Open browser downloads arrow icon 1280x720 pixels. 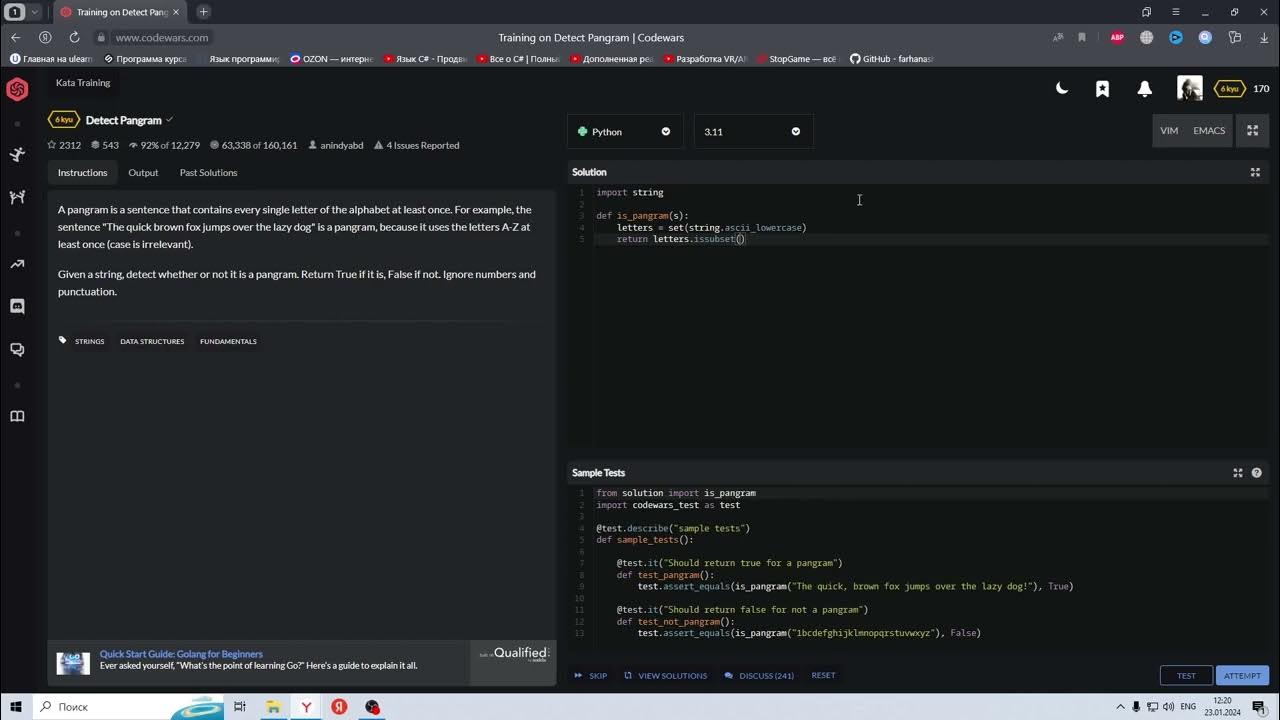[1264, 37]
